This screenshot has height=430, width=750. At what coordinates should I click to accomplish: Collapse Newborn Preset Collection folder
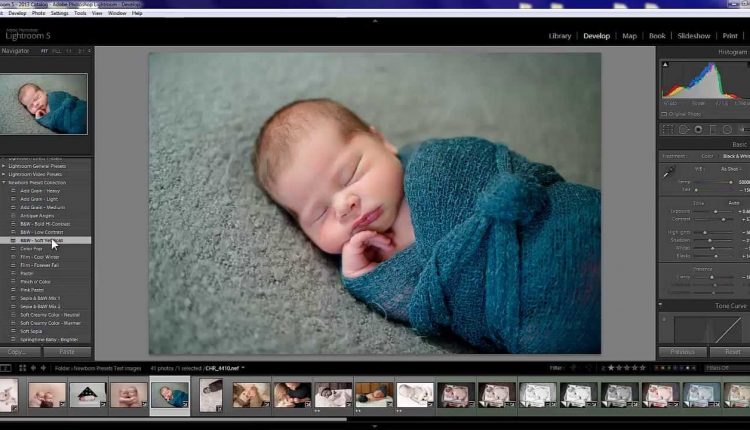point(4,182)
